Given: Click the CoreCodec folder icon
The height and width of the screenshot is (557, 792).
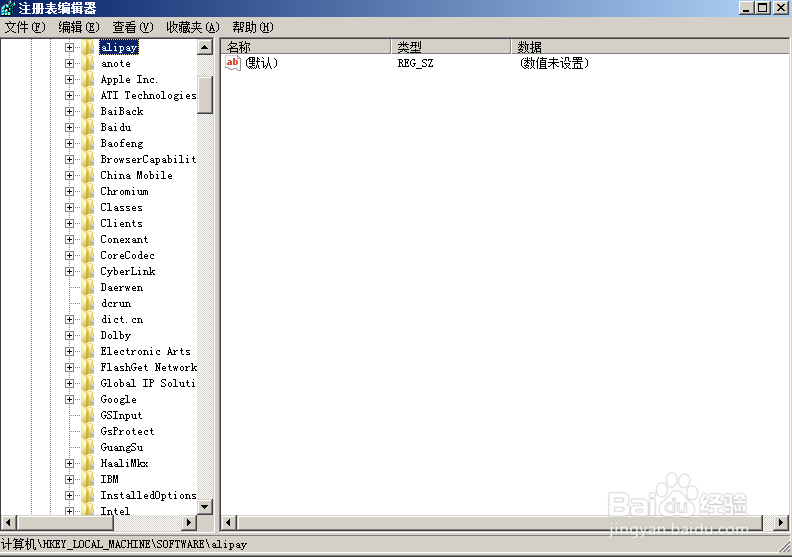Looking at the screenshot, I should coord(88,256).
